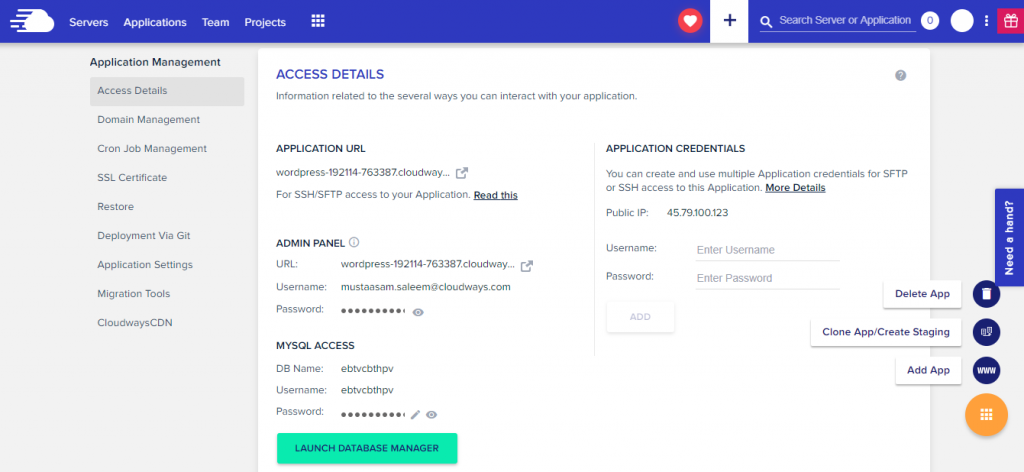The image size is (1024, 472).
Task: Click the search magnifier icon
Action: click(x=766, y=23)
